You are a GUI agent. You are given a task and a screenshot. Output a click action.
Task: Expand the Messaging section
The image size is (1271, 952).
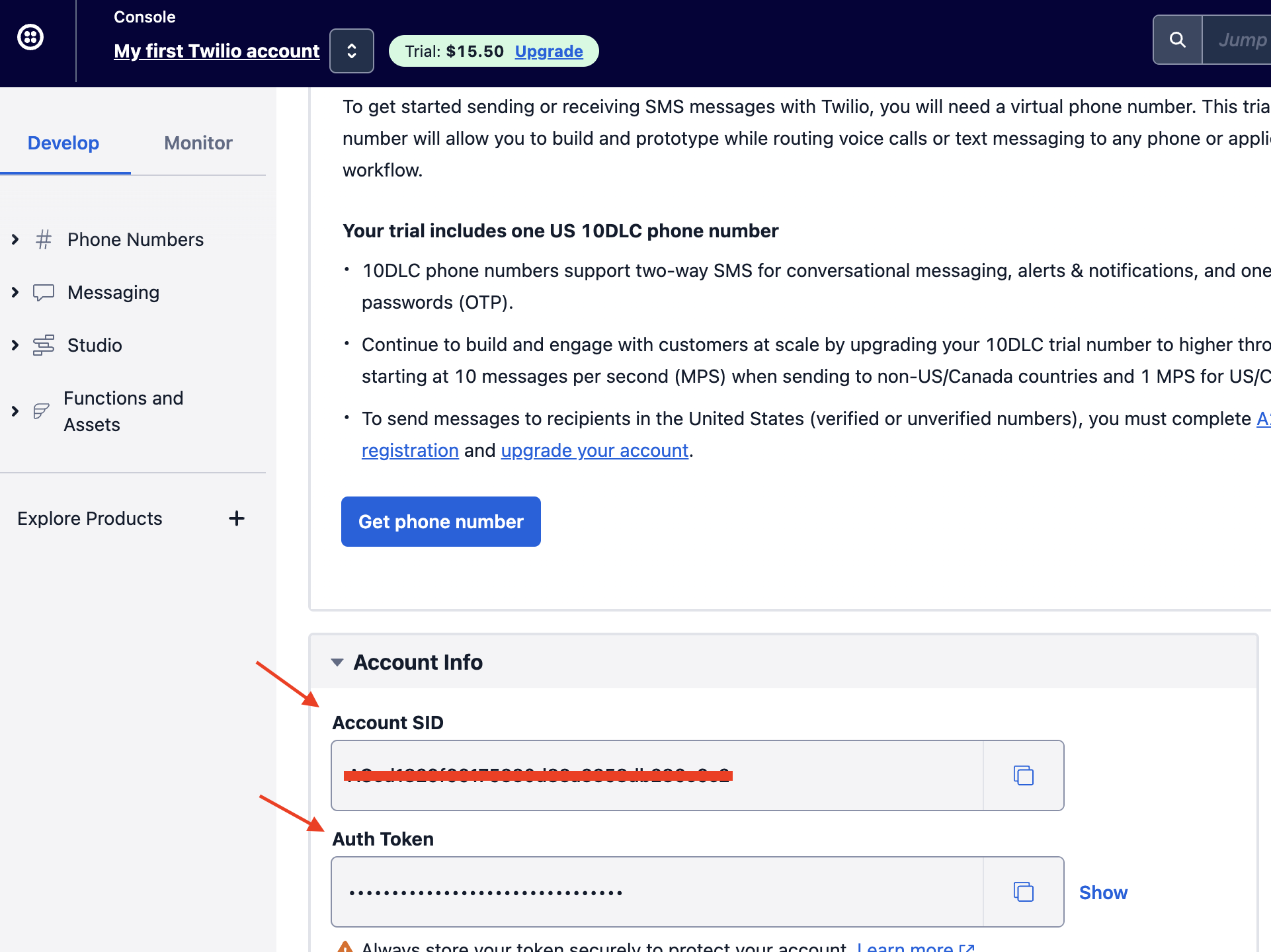15,292
